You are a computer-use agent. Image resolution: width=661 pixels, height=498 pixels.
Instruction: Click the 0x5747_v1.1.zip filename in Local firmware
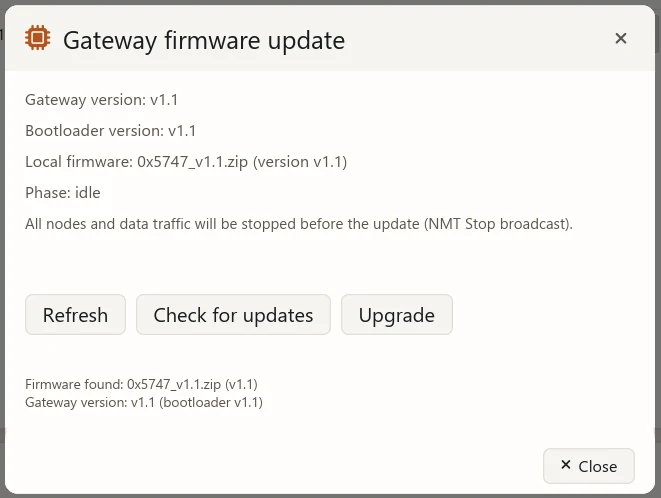(x=193, y=162)
